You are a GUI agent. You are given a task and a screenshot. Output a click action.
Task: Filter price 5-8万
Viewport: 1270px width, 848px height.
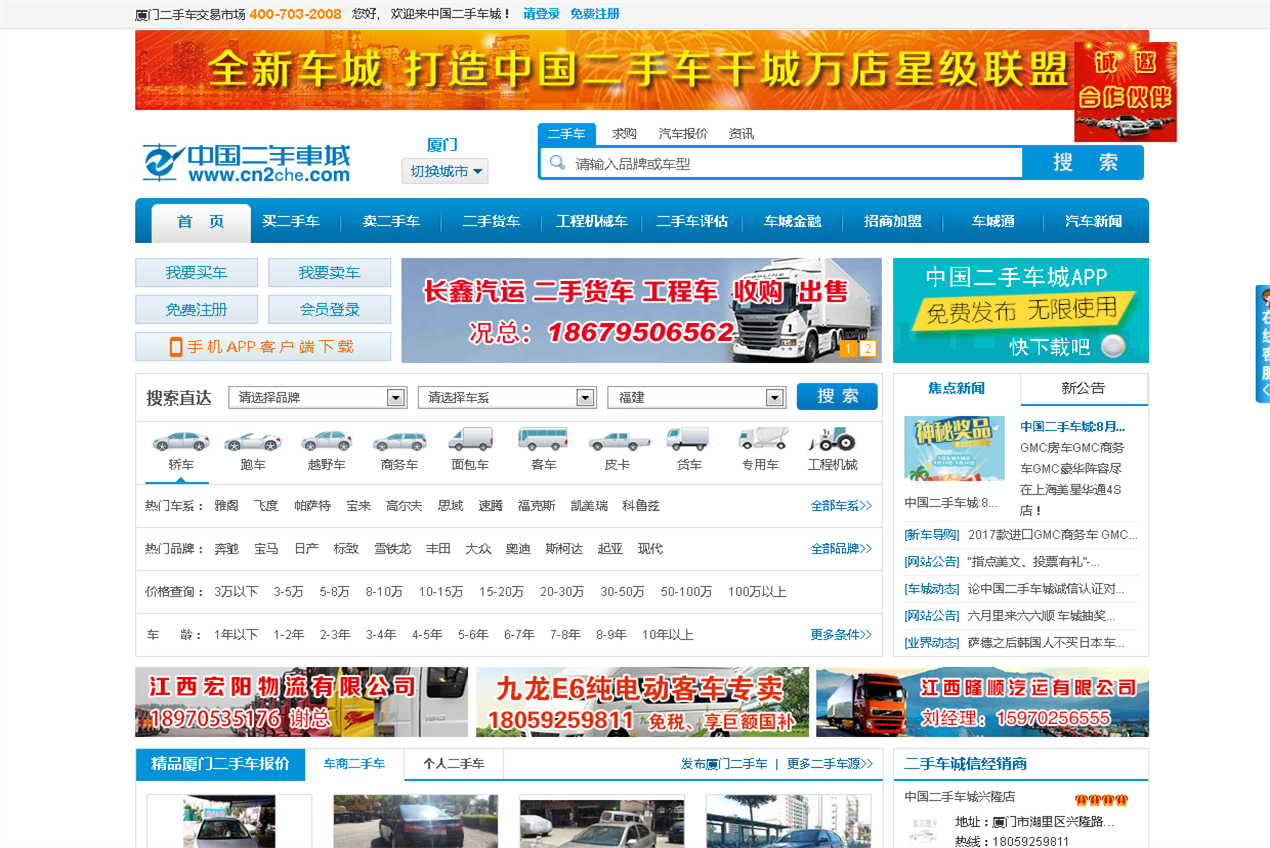coord(335,592)
